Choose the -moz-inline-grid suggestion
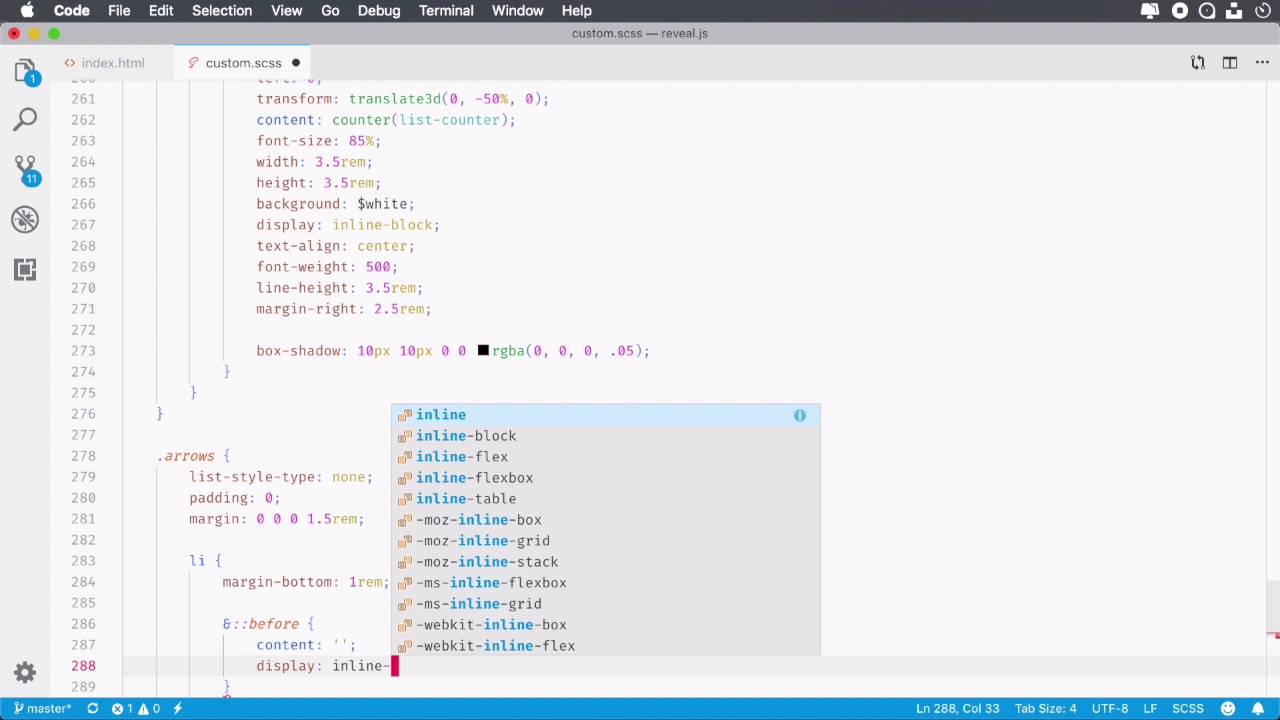This screenshot has width=1280, height=720. 605,541
